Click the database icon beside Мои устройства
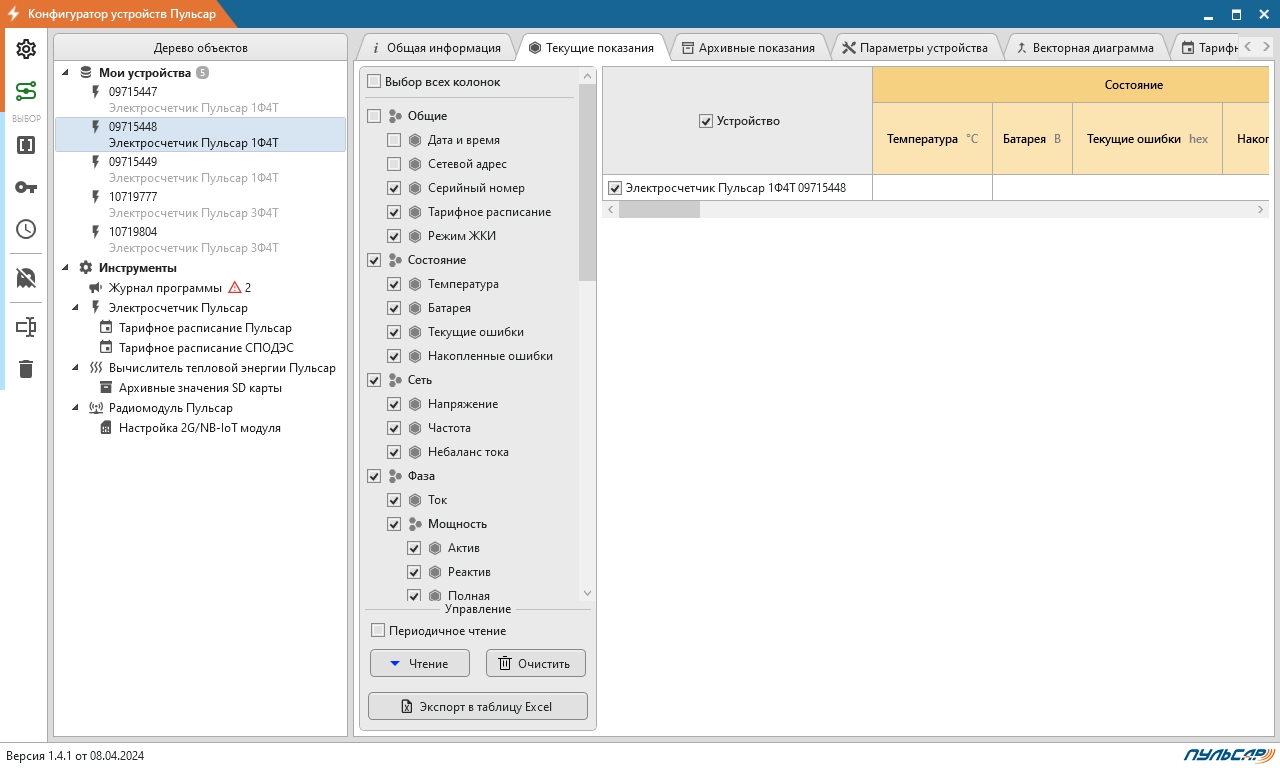Screen dimensions: 1280x768 tap(85, 73)
